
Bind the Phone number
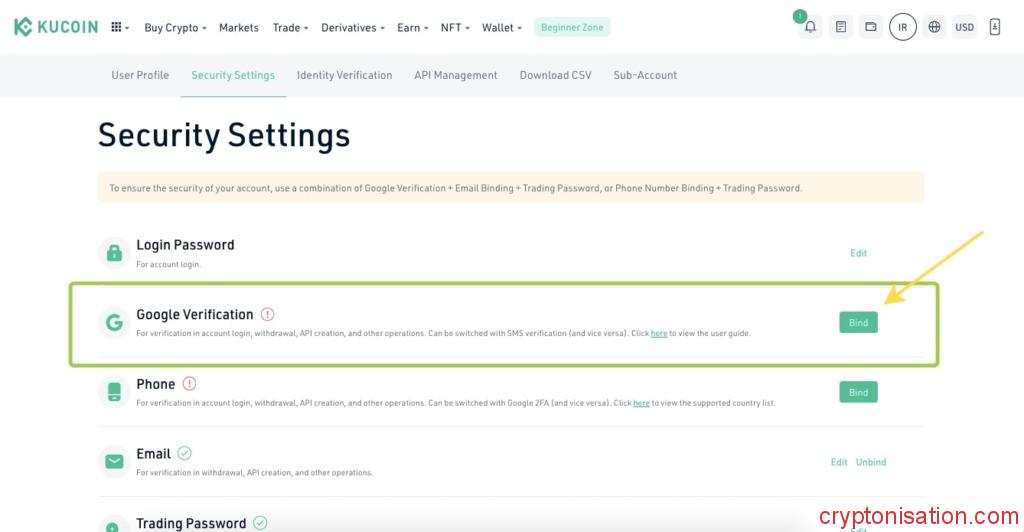pos(858,392)
